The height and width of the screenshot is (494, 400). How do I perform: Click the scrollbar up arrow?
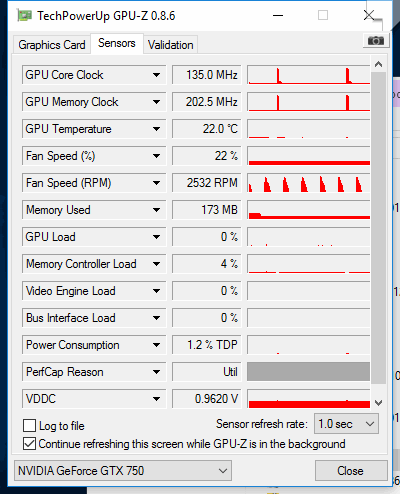pos(378,64)
